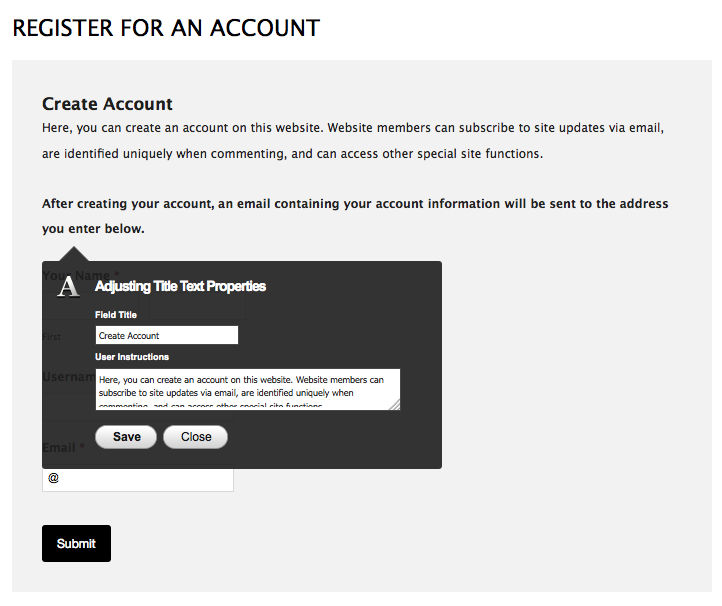
Task: Select the 'Create Account' section heading
Action: [x=107, y=104]
